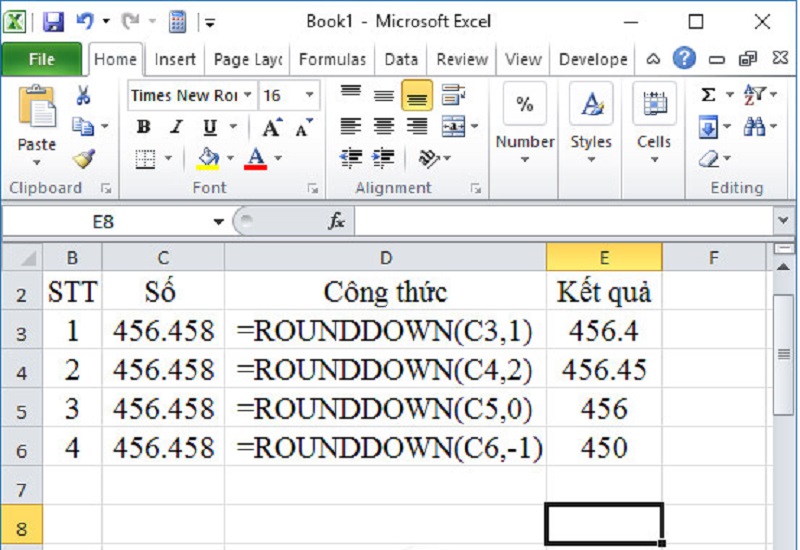Select cell with =ROUNDDOWN(C6,-1)
The image size is (800, 550).
point(386,447)
